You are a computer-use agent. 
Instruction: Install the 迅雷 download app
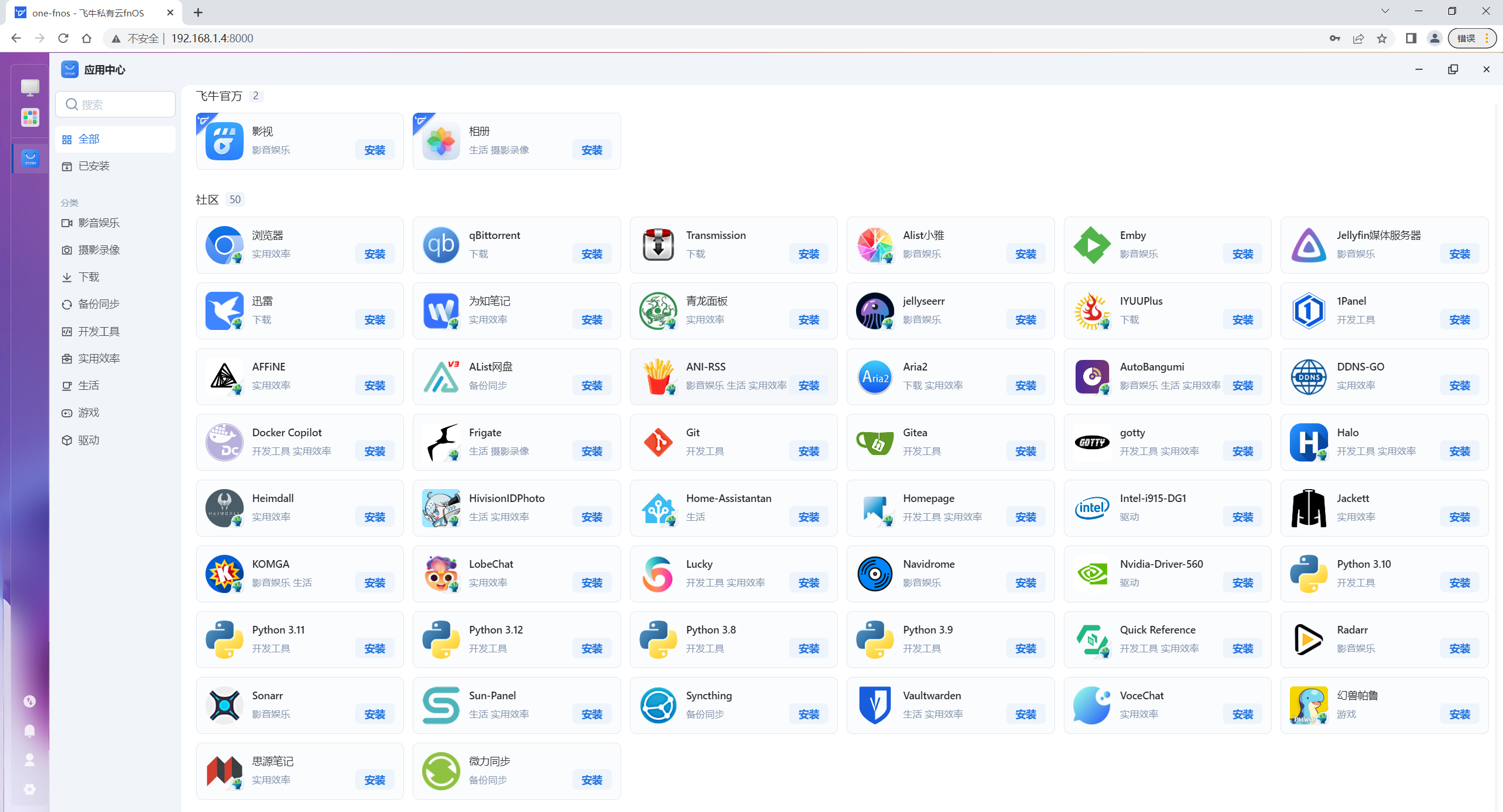(375, 320)
